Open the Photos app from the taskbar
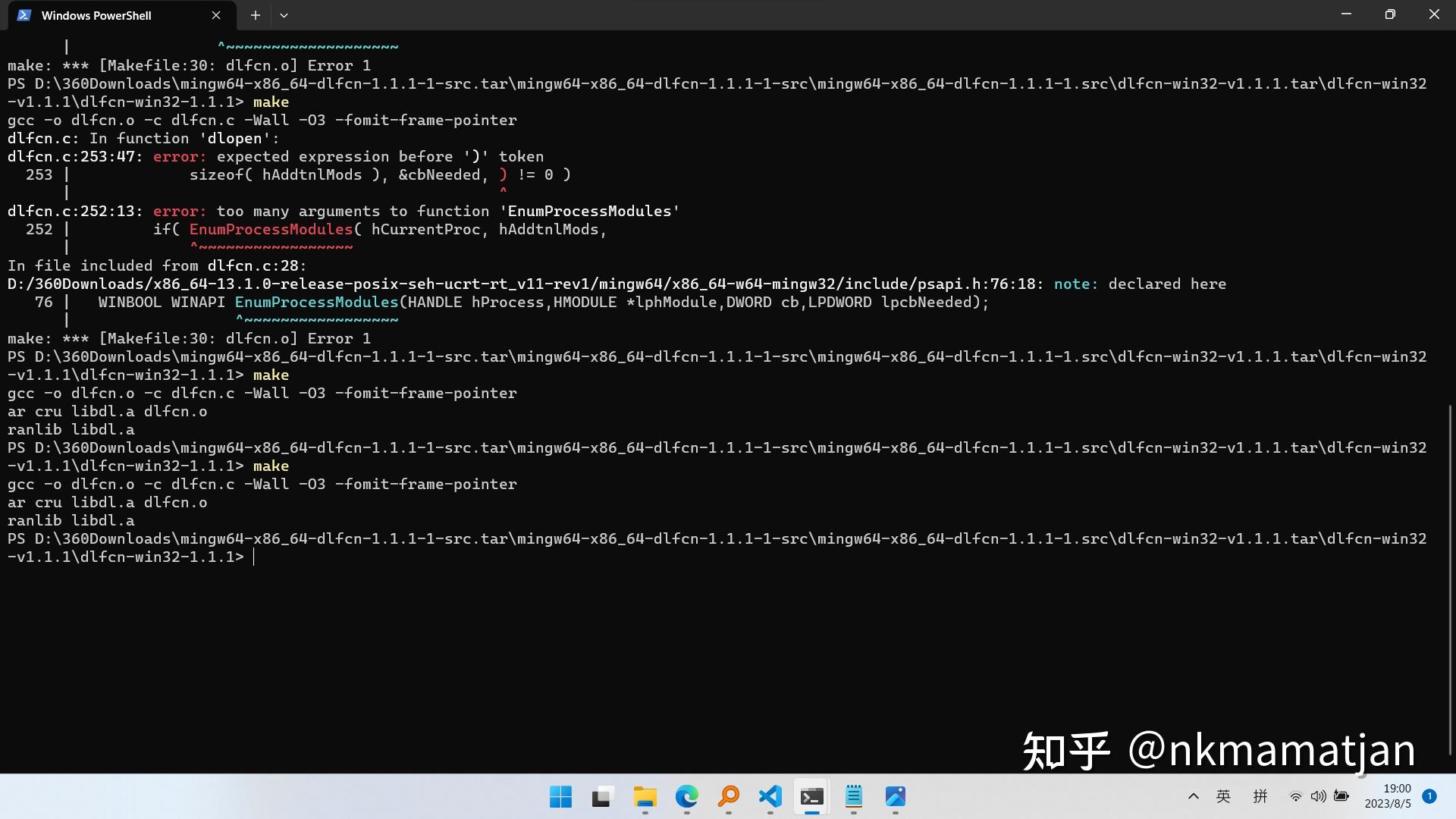Image resolution: width=1456 pixels, height=819 pixels. pos(895,798)
